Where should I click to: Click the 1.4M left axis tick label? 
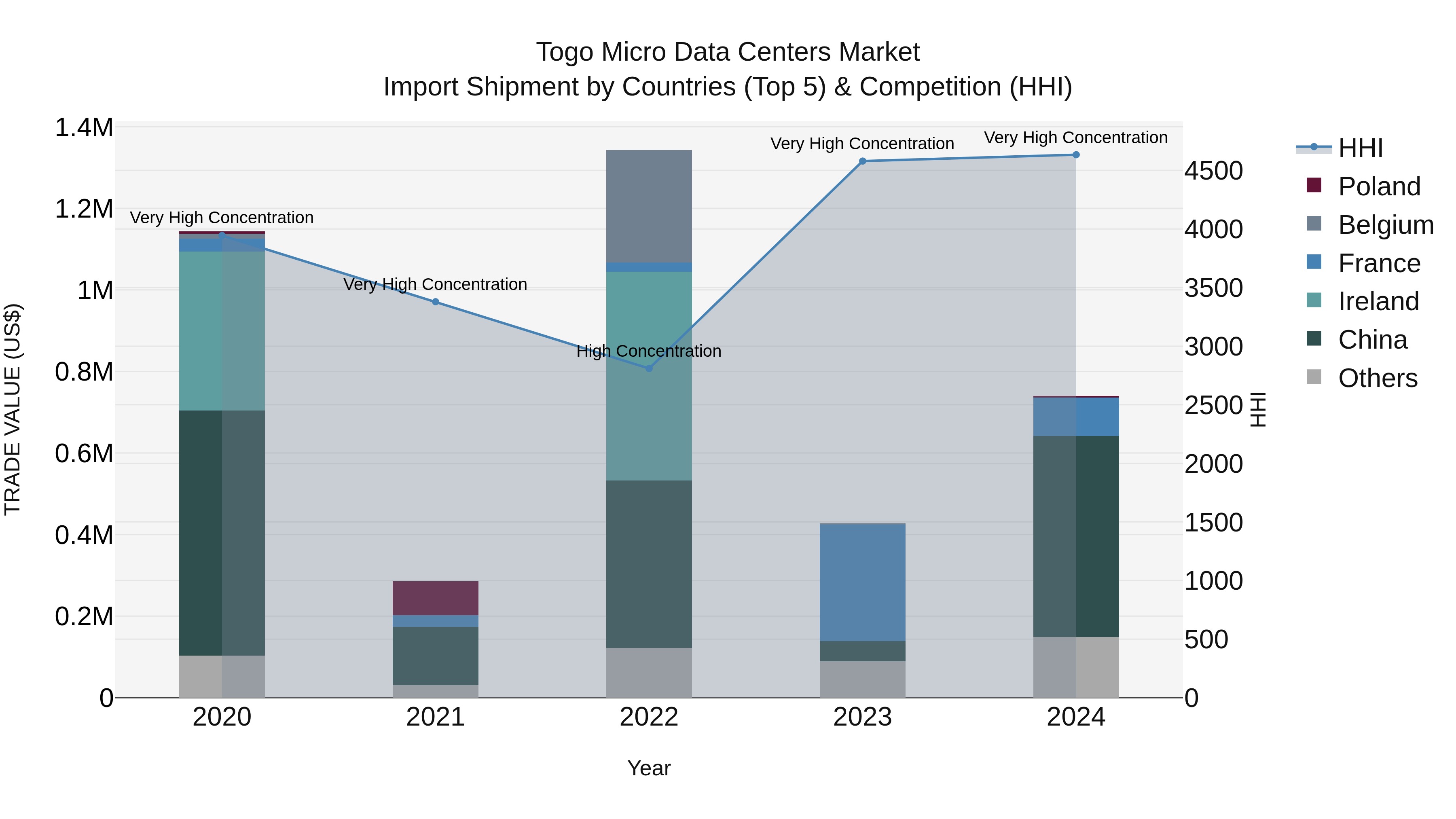pos(84,127)
